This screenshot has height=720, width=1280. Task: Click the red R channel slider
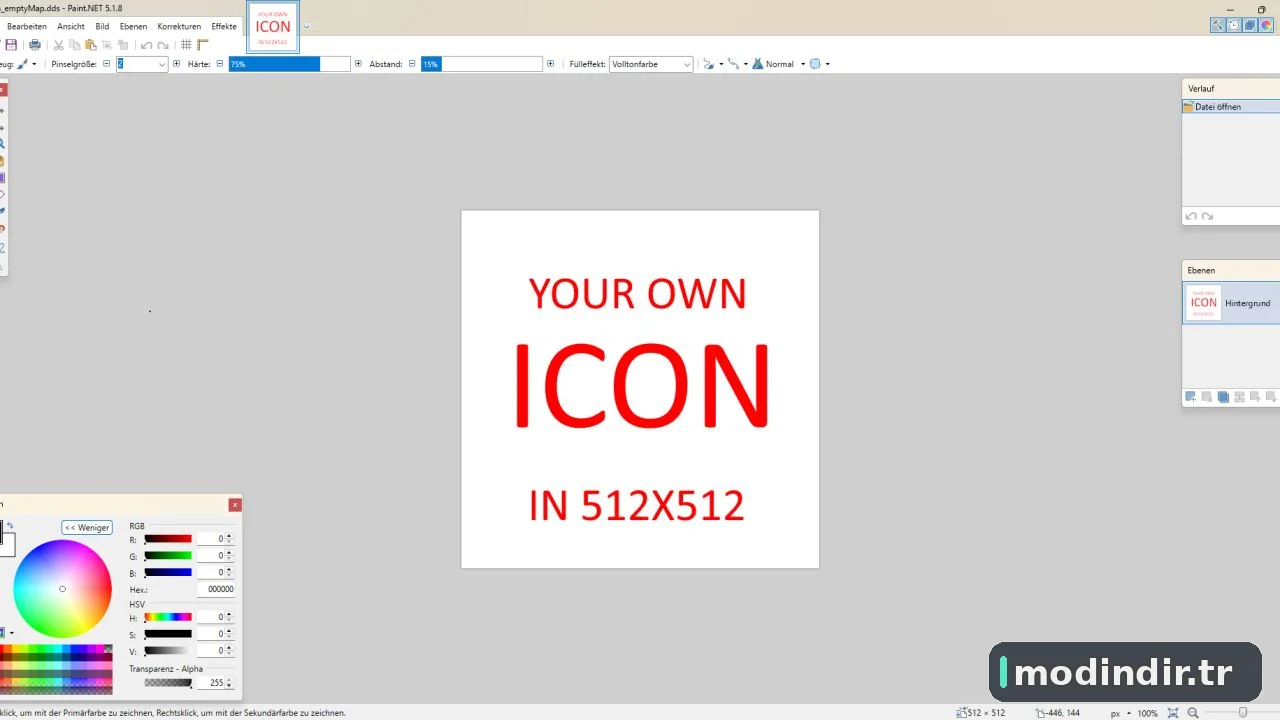coord(168,539)
